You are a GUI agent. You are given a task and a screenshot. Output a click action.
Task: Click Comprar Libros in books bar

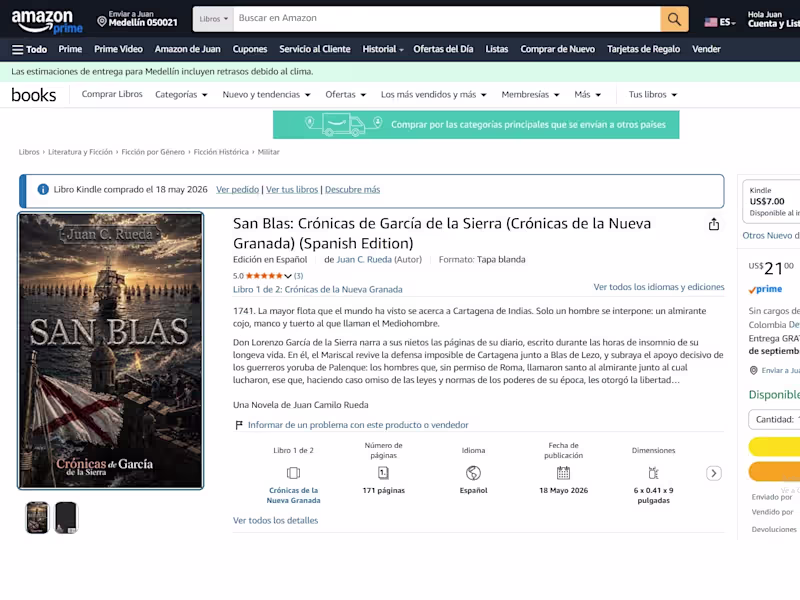pyautogui.click(x=112, y=94)
